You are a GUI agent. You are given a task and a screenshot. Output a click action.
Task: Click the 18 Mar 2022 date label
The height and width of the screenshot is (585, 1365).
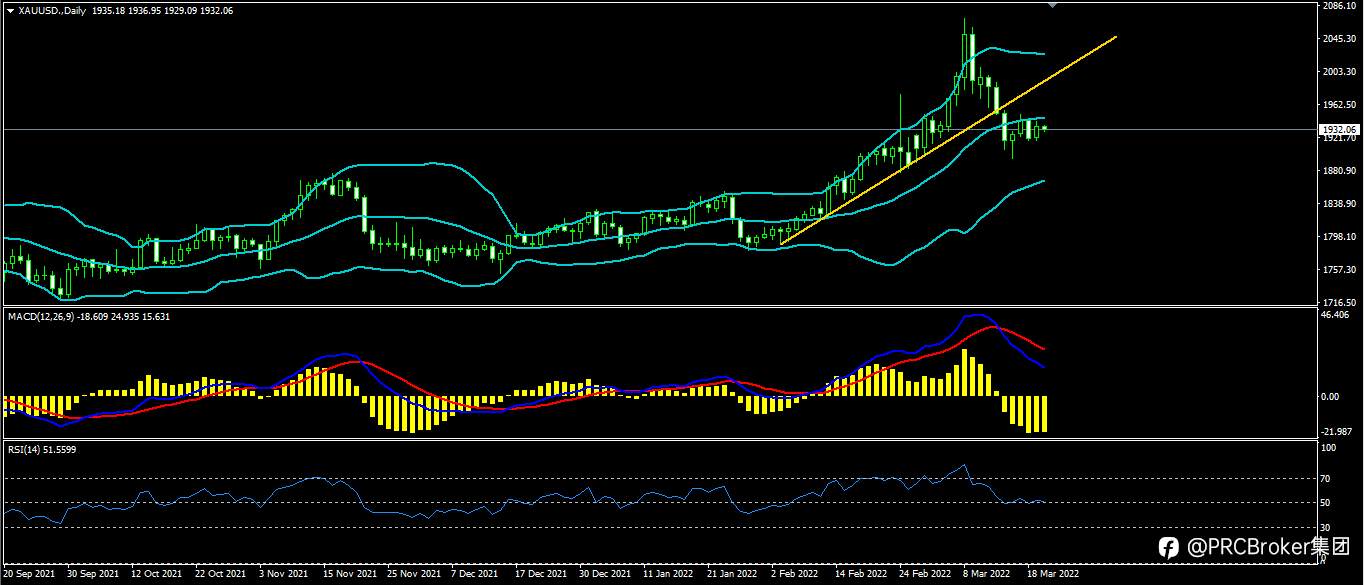click(x=1051, y=575)
